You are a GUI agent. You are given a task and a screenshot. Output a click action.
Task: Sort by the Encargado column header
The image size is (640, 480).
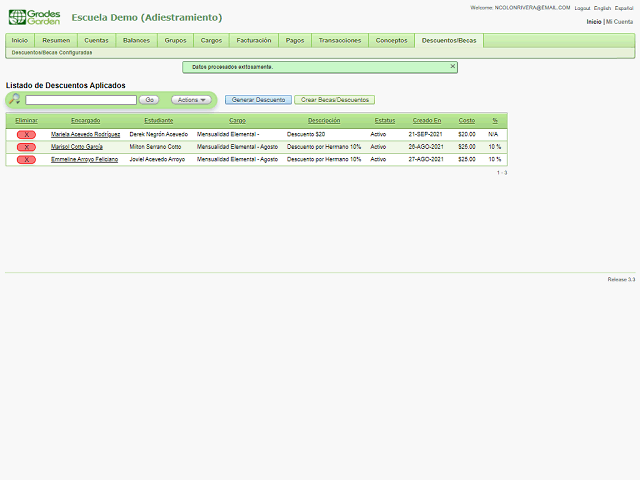tap(85, 120)
